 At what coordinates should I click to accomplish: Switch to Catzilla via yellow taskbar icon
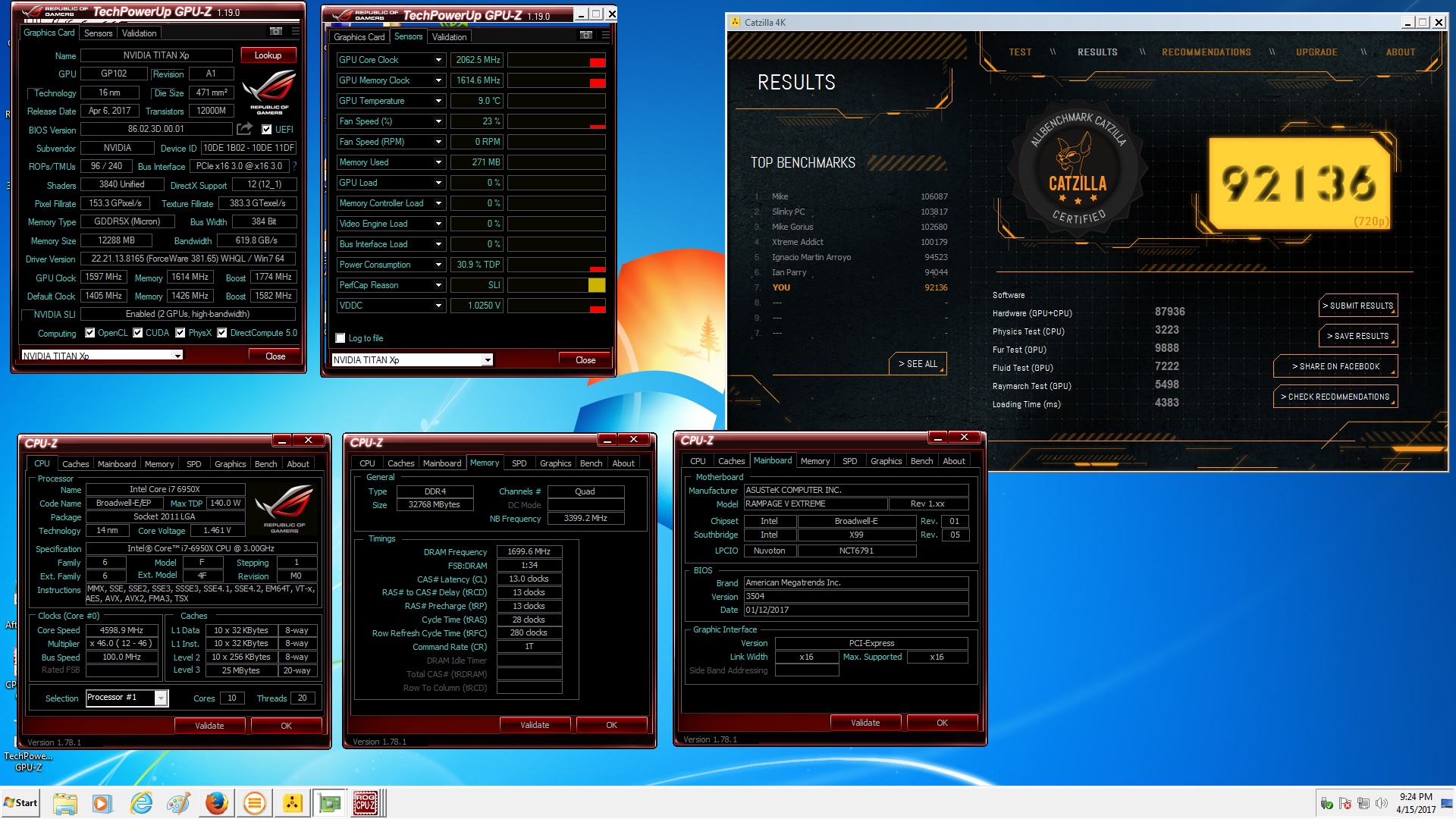292,803
